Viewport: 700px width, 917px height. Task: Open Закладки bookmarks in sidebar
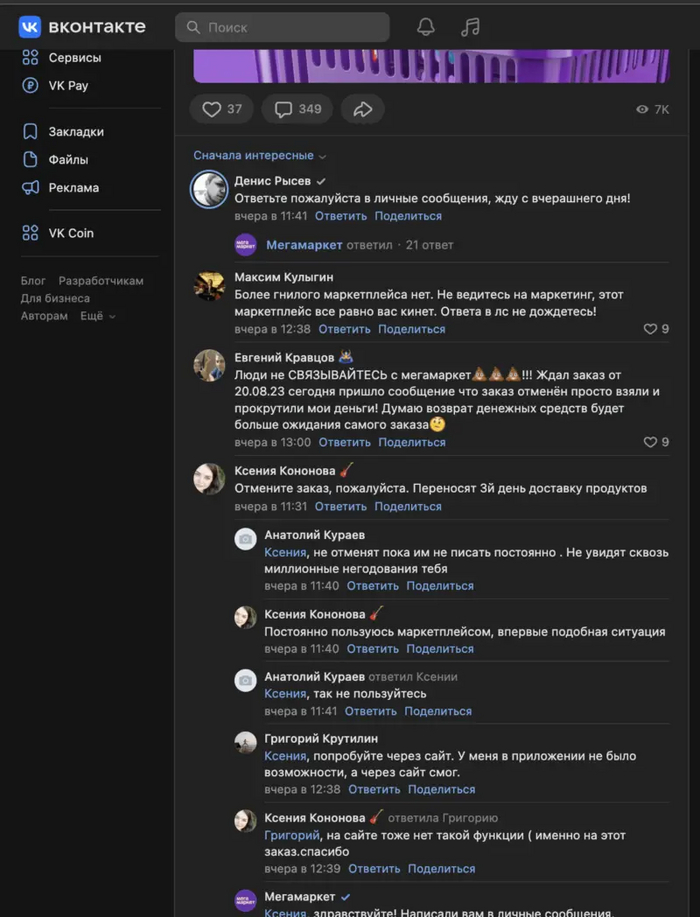point(75,131)
